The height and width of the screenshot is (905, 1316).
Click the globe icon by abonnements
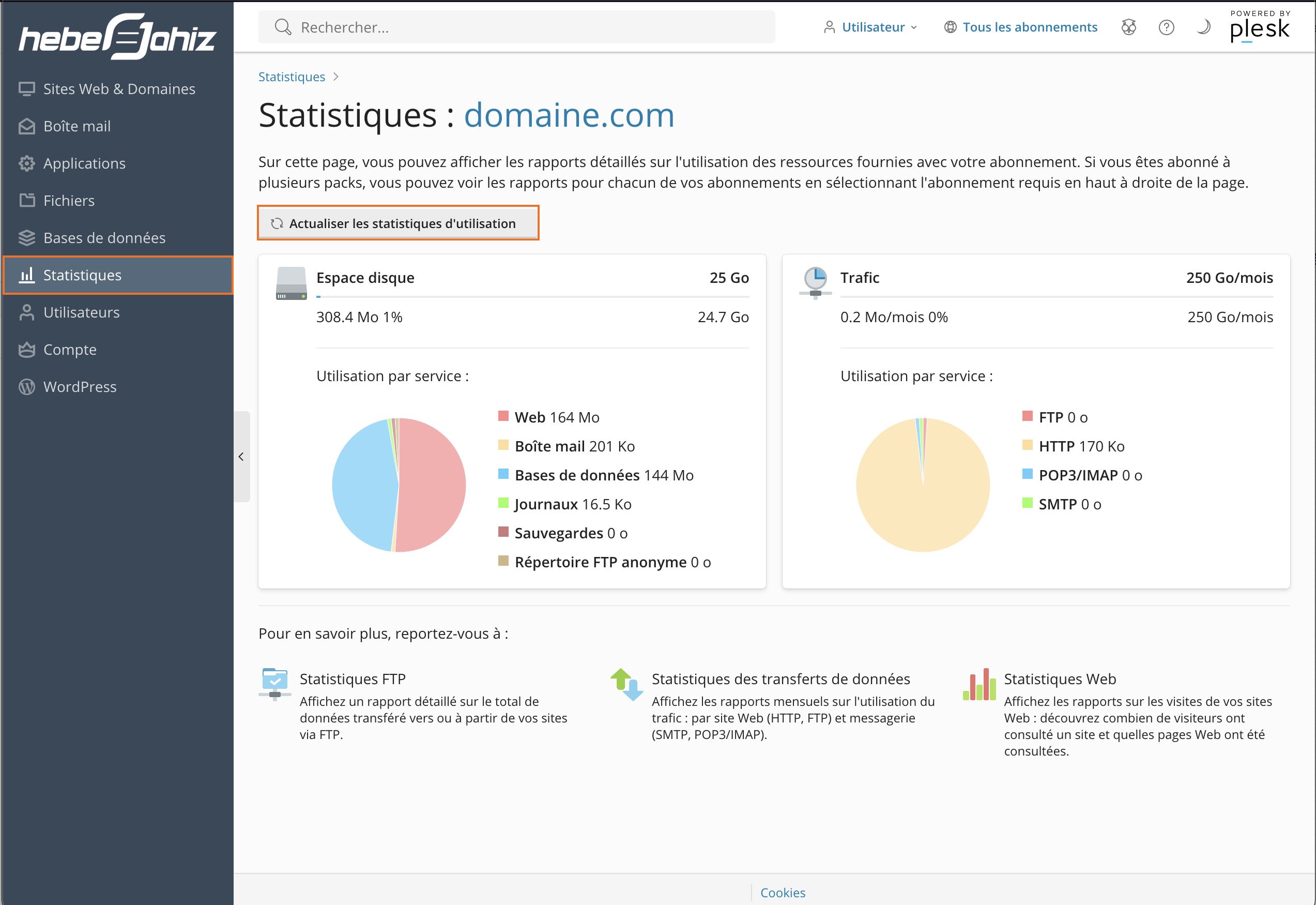951,27
